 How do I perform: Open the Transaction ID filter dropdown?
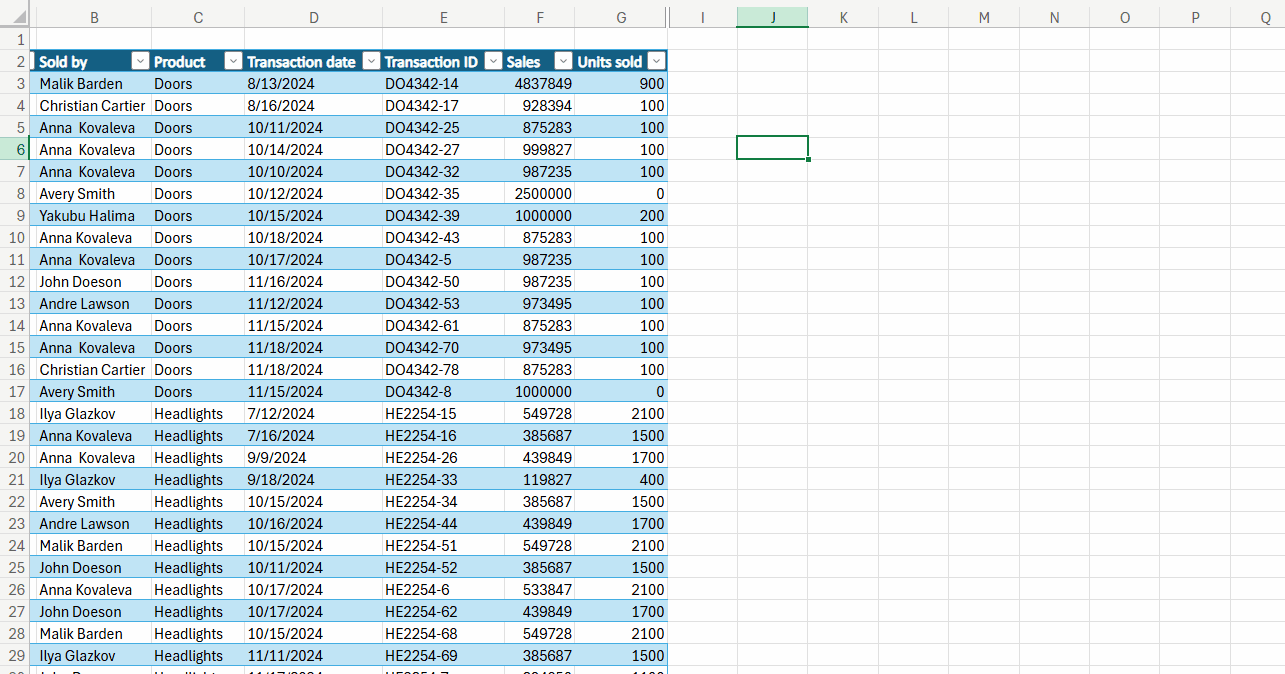pyautogui.click(x=493, y=62)
